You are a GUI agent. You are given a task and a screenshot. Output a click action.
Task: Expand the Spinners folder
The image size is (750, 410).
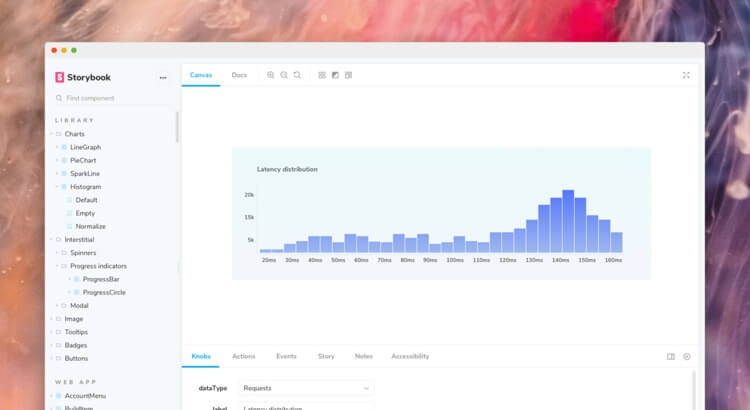point(83,253)
